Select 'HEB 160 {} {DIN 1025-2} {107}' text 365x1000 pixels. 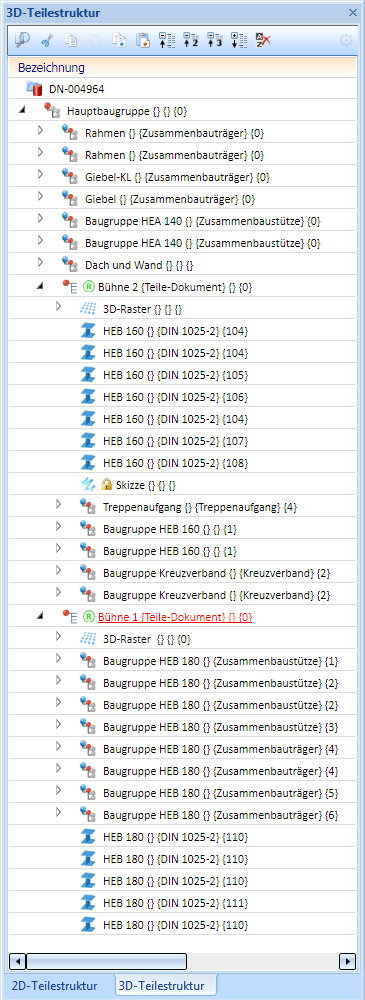pos(175,441)
